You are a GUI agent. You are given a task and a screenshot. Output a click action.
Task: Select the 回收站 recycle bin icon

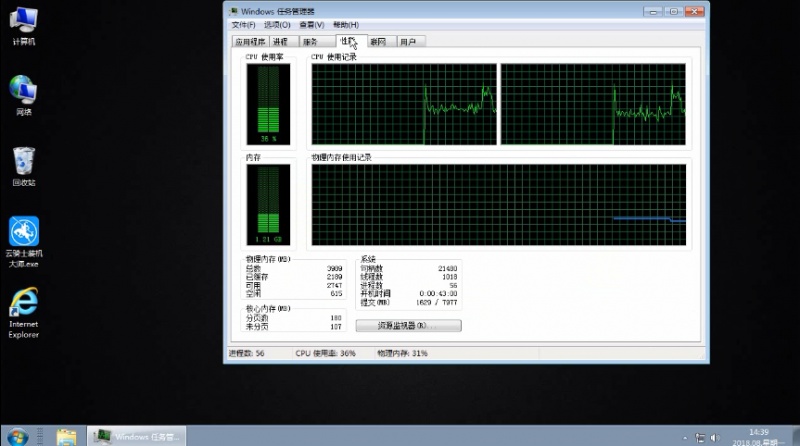23,166
